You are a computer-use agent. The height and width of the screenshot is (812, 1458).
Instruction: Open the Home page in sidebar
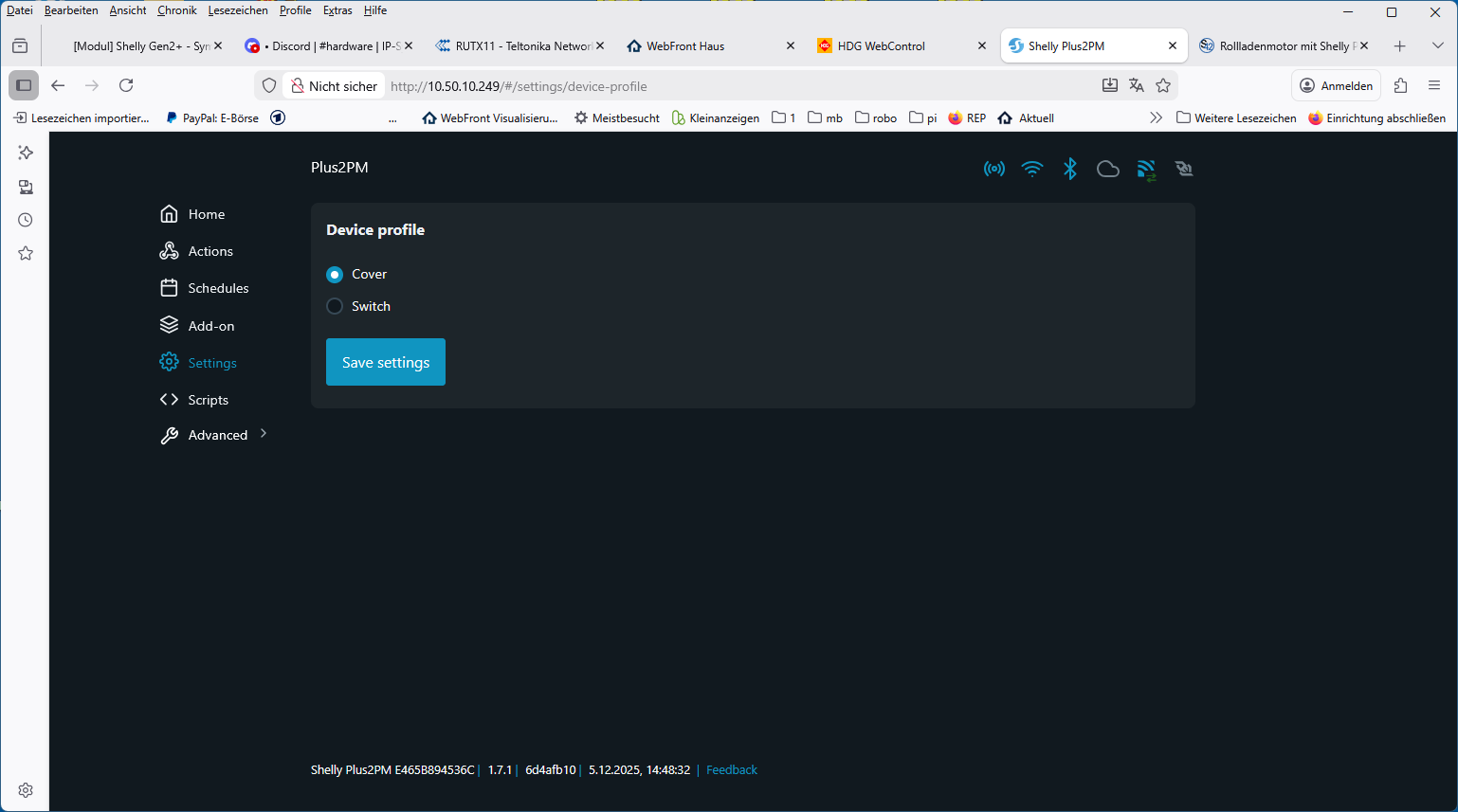pyautogui.click(x=206, y=214)
